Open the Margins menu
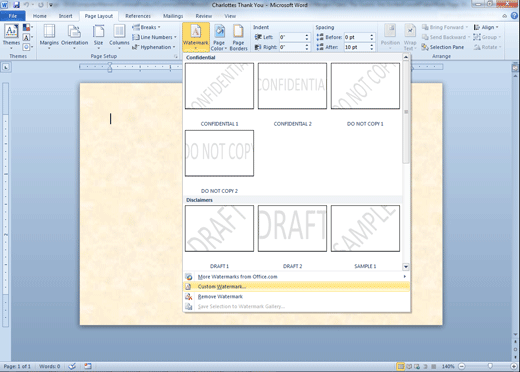Image resolution: width=520 pixels, height=372 pixels. click(x=49, y=37)
